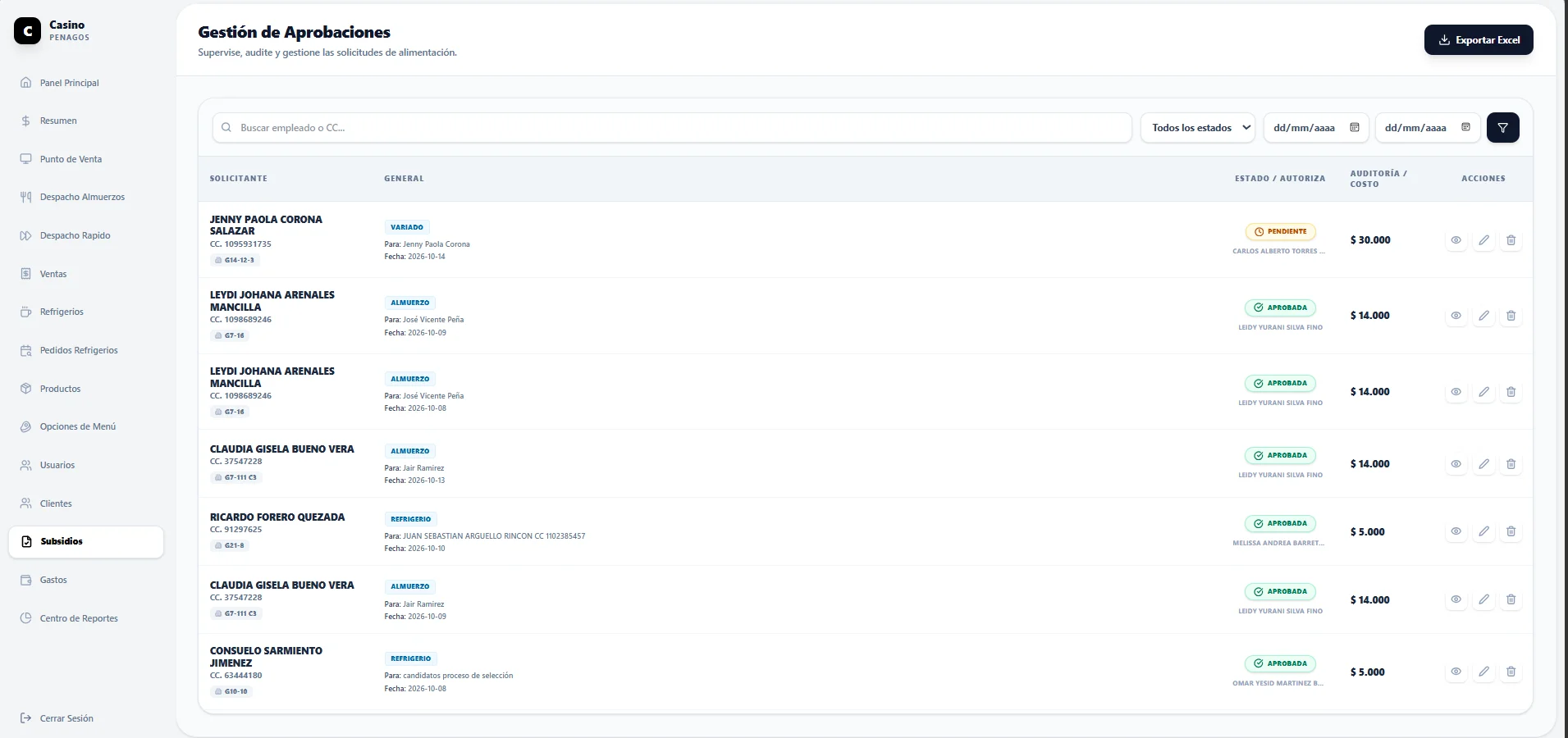
Task: Open the Gastos section
Action: coord(86,580)
